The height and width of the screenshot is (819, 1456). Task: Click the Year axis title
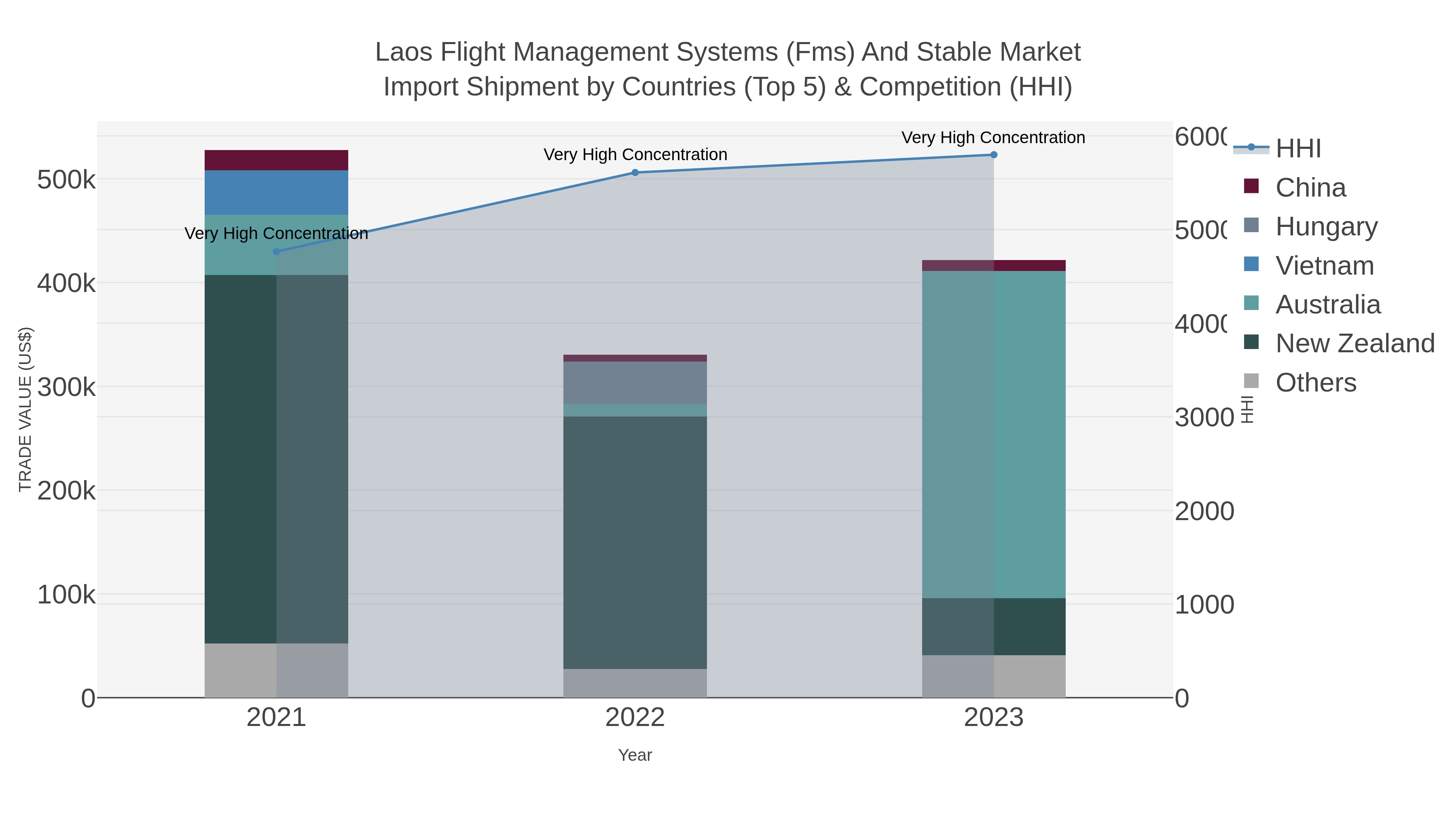pyautogui.click(x=635, y=755)
